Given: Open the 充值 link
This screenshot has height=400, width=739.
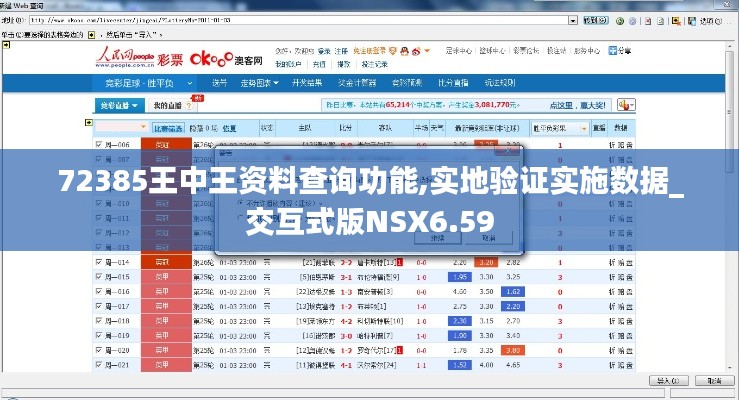Looking at the screenshot, I should click(x=319, y=64).
